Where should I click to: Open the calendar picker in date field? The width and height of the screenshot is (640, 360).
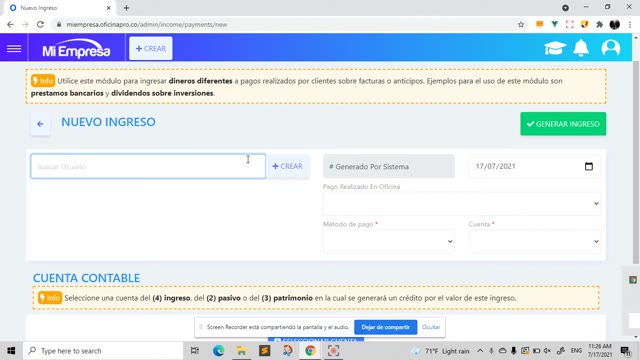tap(589, 166)
